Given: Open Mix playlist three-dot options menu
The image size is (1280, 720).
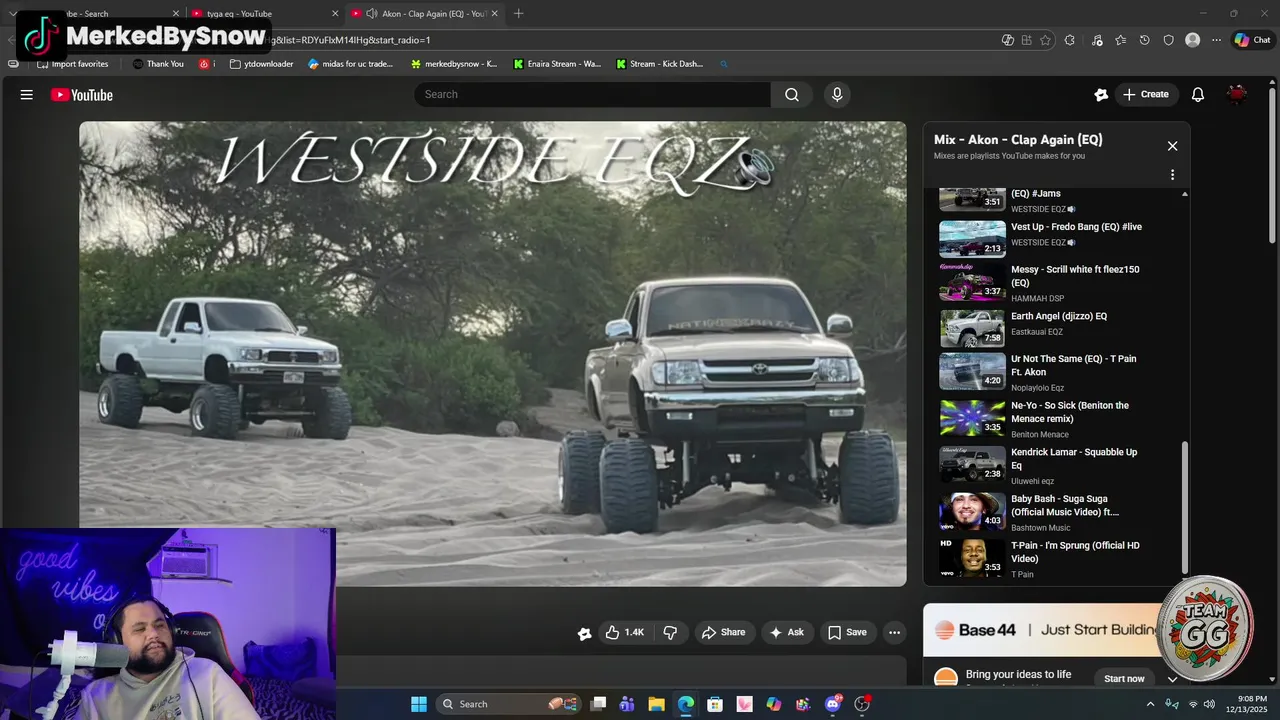Looking at the screenshot, I should [x=1172, y=175].
